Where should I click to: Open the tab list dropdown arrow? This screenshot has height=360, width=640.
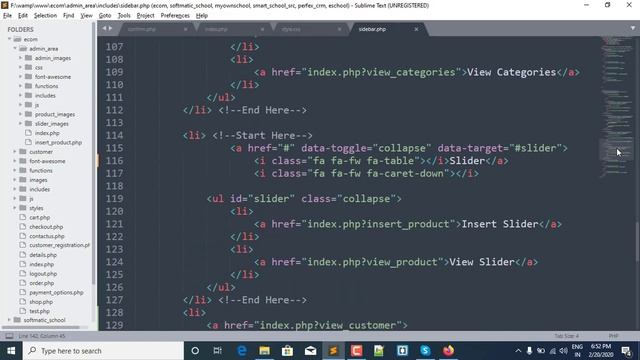tap(633, 28)
